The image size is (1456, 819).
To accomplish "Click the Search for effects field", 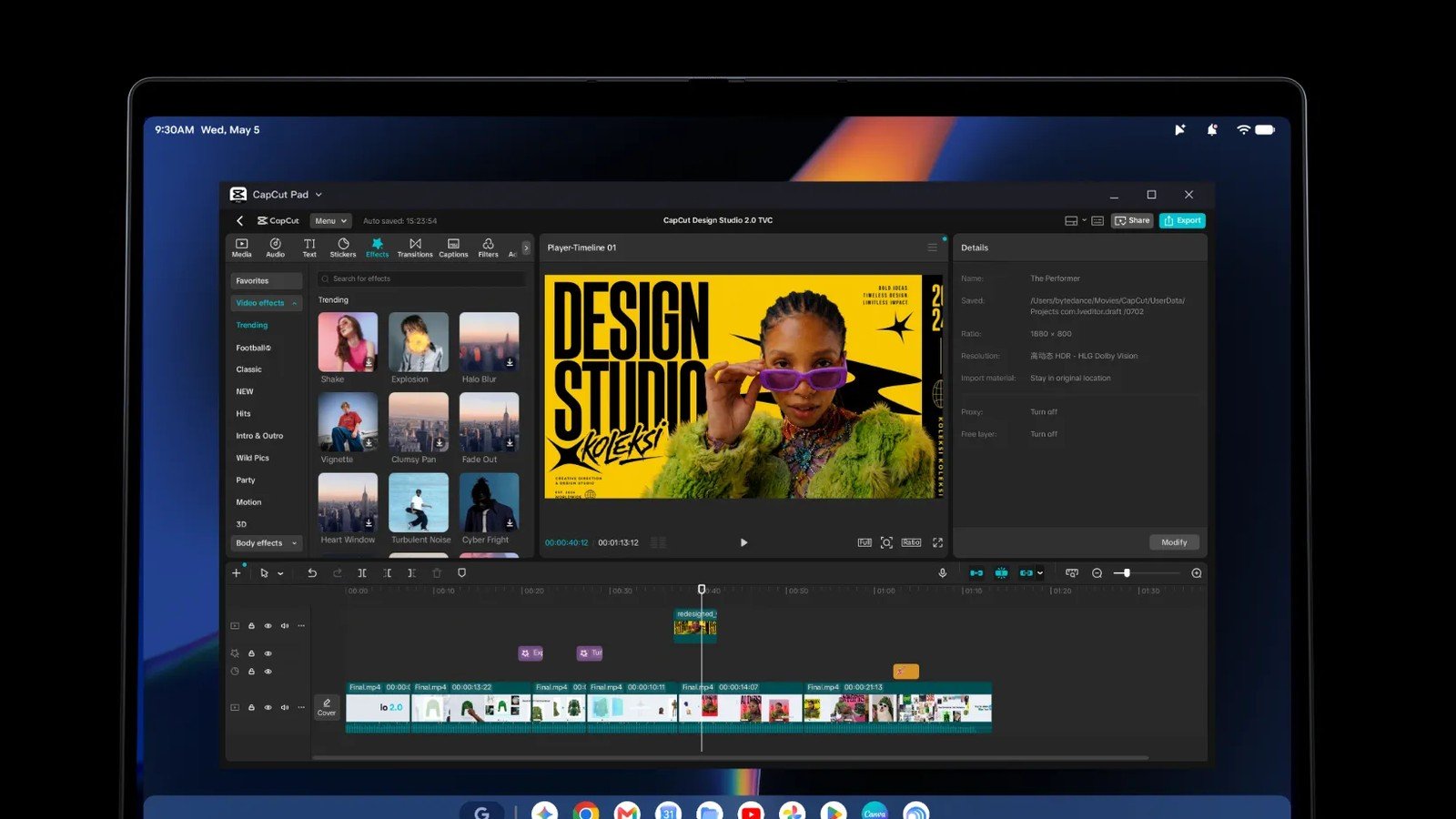I will 421,278.
